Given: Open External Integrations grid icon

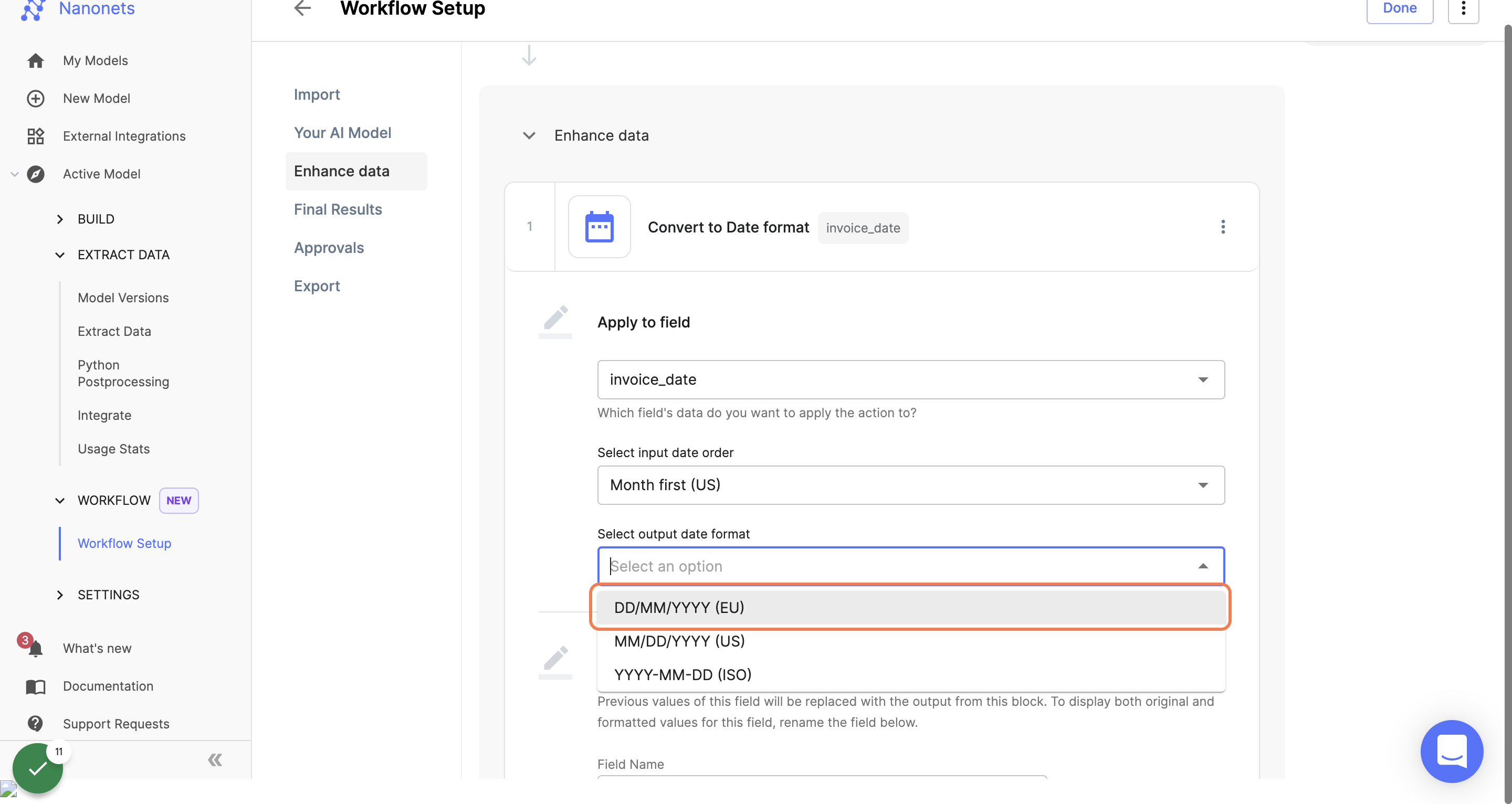Looking at the screenshot, I should pyautogui.click(x=35, y=136).
